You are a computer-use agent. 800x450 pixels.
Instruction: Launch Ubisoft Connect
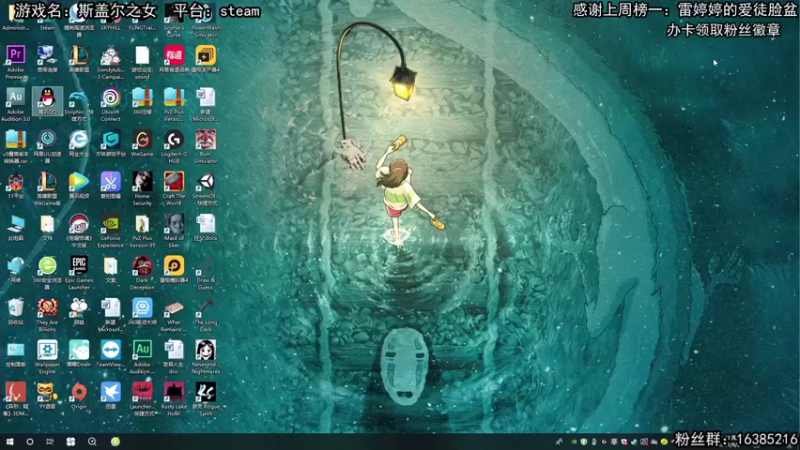(111, 105)
